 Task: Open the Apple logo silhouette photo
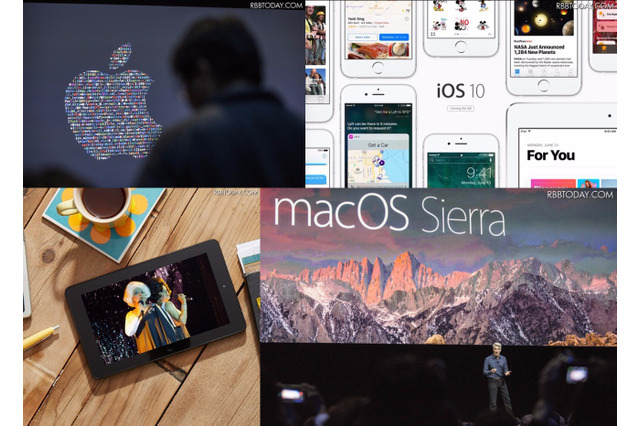click(x=164, y=94)
